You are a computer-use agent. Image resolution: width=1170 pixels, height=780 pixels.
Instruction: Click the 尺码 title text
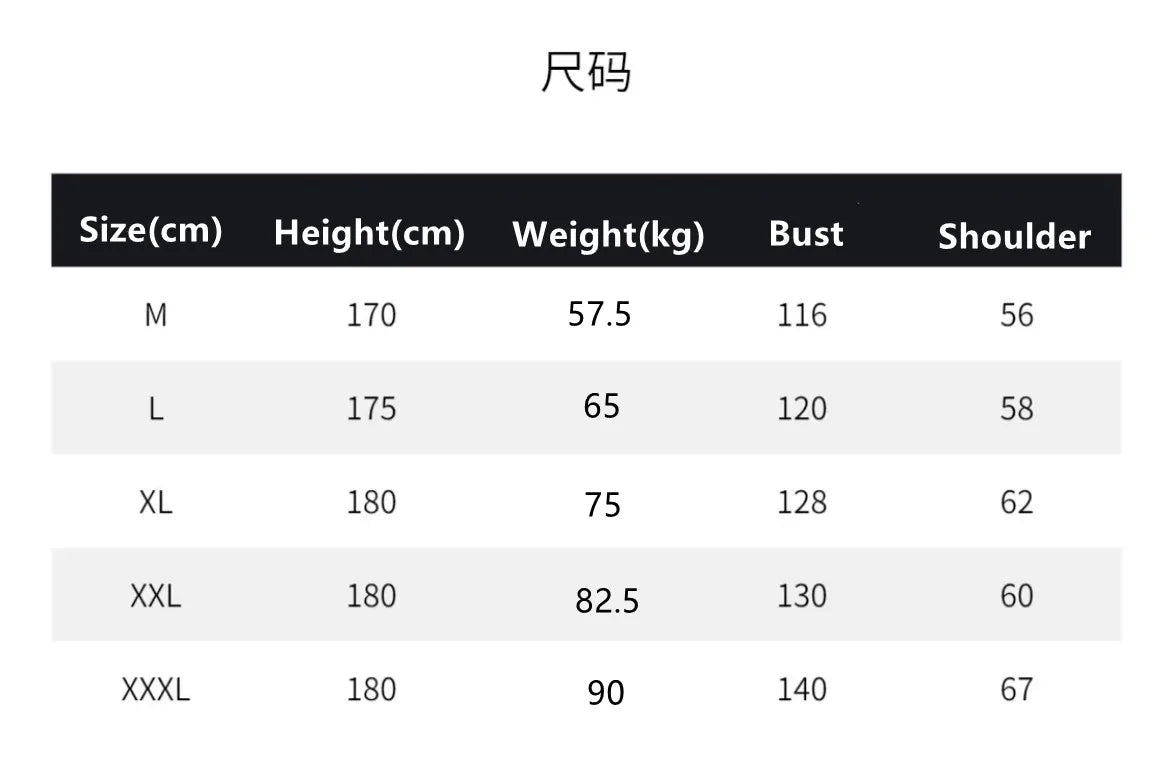pos(586,73)
